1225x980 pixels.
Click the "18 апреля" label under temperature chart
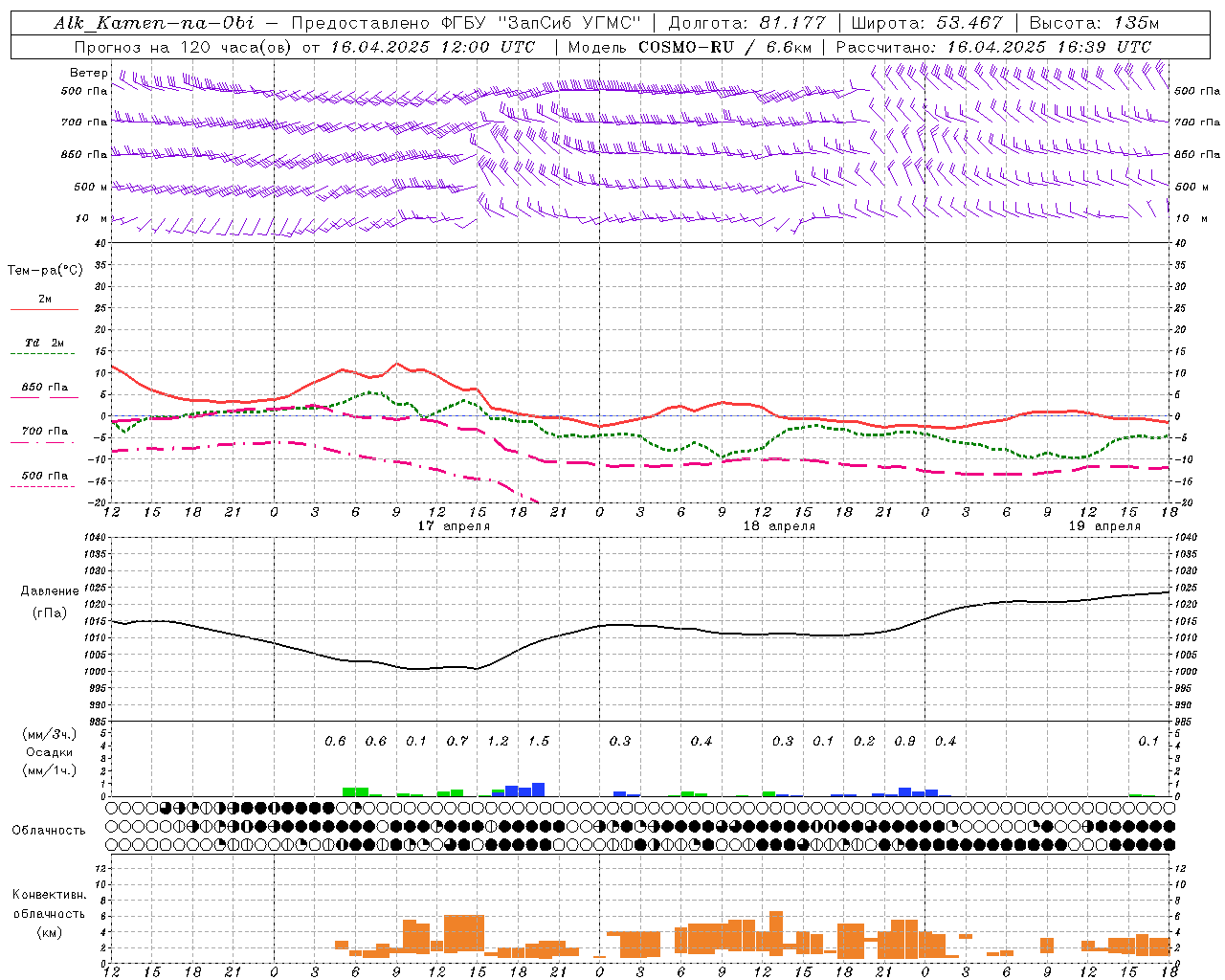(x=779, y=526)
